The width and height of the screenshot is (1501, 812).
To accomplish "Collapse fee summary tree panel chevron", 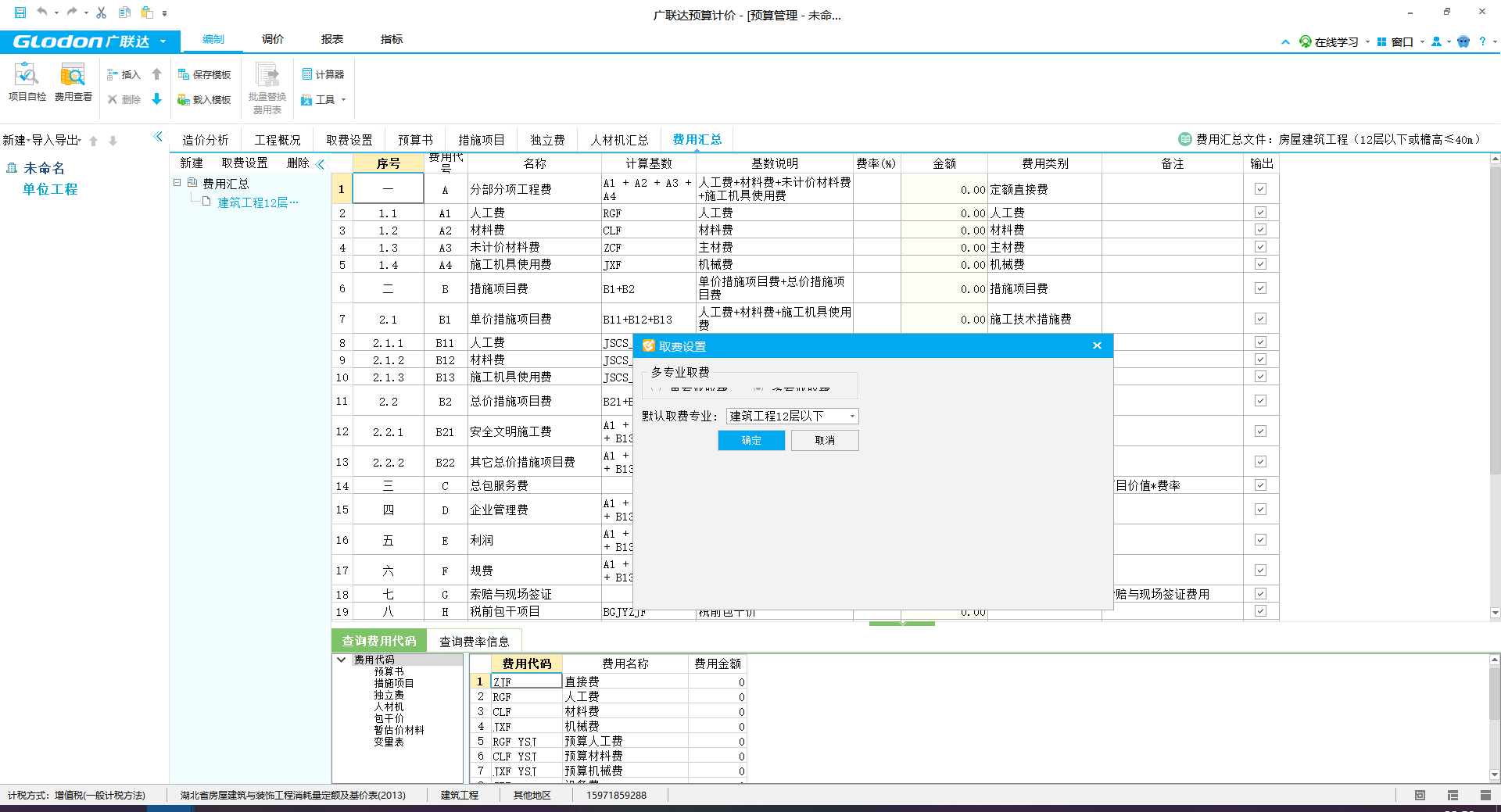I will pos(321,163).
